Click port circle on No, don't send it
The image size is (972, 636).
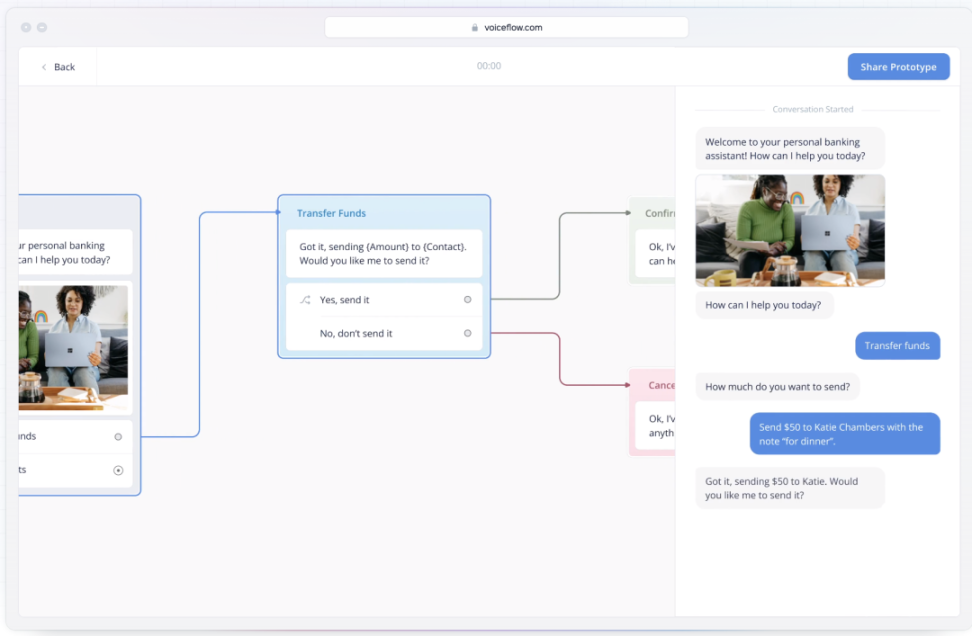coord(467,333)
